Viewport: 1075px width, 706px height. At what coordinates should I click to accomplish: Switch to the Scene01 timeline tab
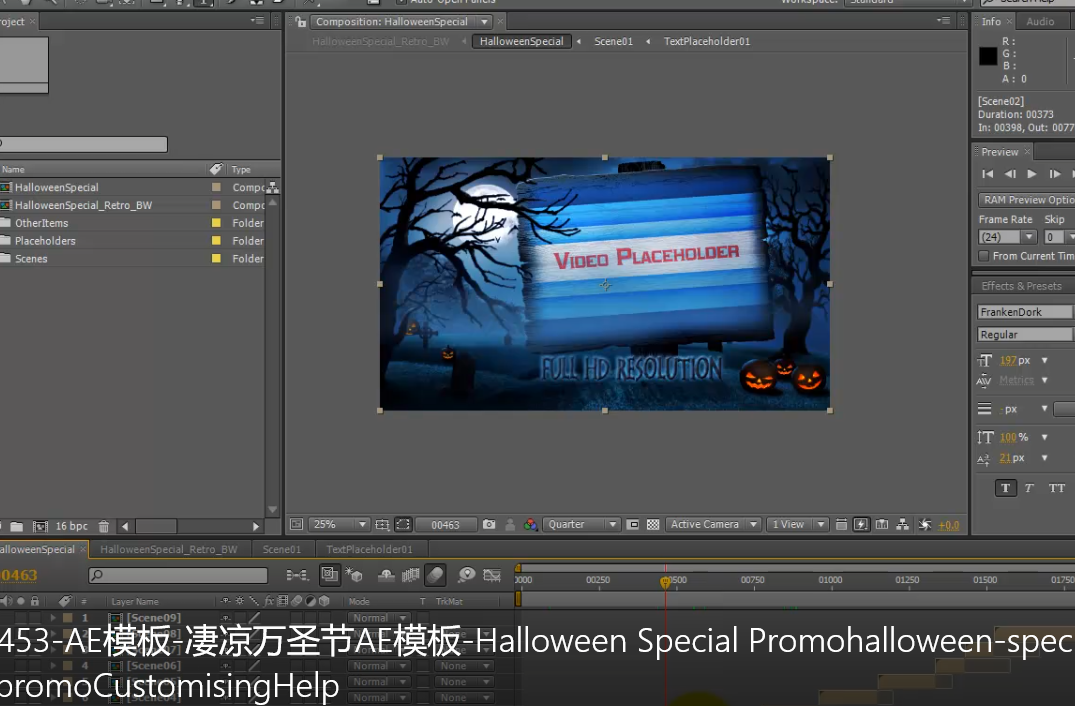click(x=282, y=549)
